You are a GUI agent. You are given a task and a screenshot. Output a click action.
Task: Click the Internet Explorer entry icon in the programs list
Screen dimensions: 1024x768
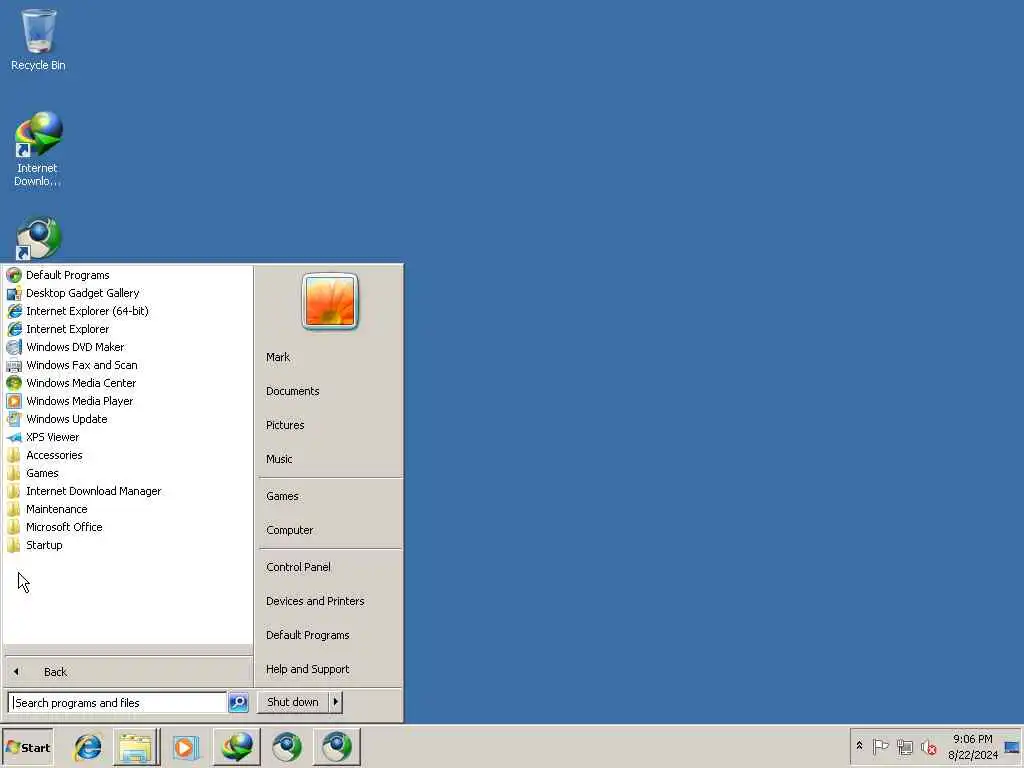[14, 329]
